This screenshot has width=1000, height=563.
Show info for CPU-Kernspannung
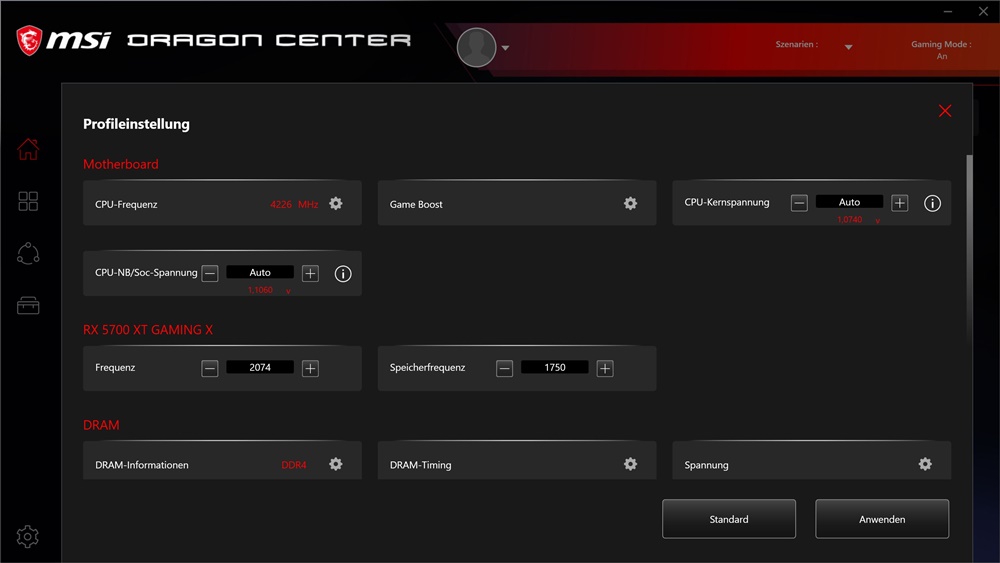point(932,204)
